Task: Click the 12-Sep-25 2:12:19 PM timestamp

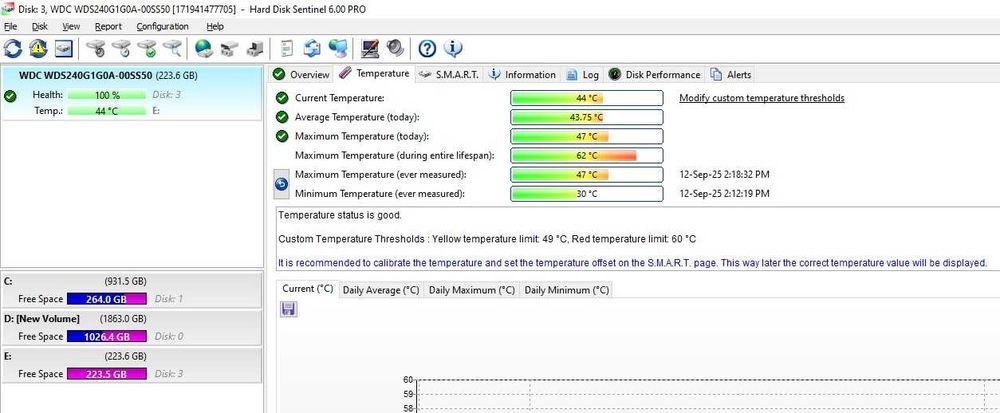Action: click(x=724, y=194)
